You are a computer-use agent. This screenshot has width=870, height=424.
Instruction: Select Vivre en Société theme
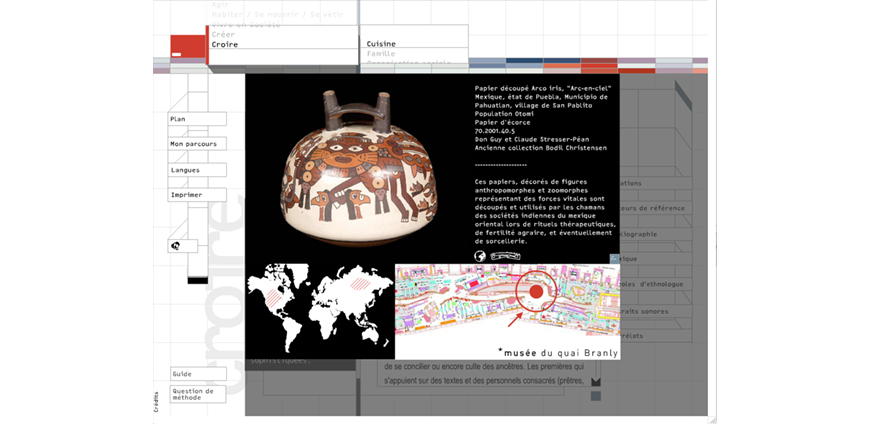click(x=246, y=24)
